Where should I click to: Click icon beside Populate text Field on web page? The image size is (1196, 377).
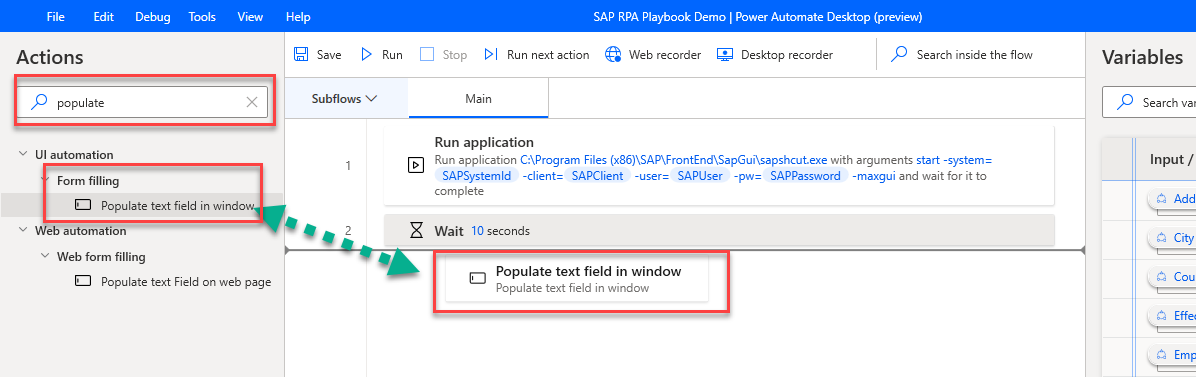coord(83,282)
